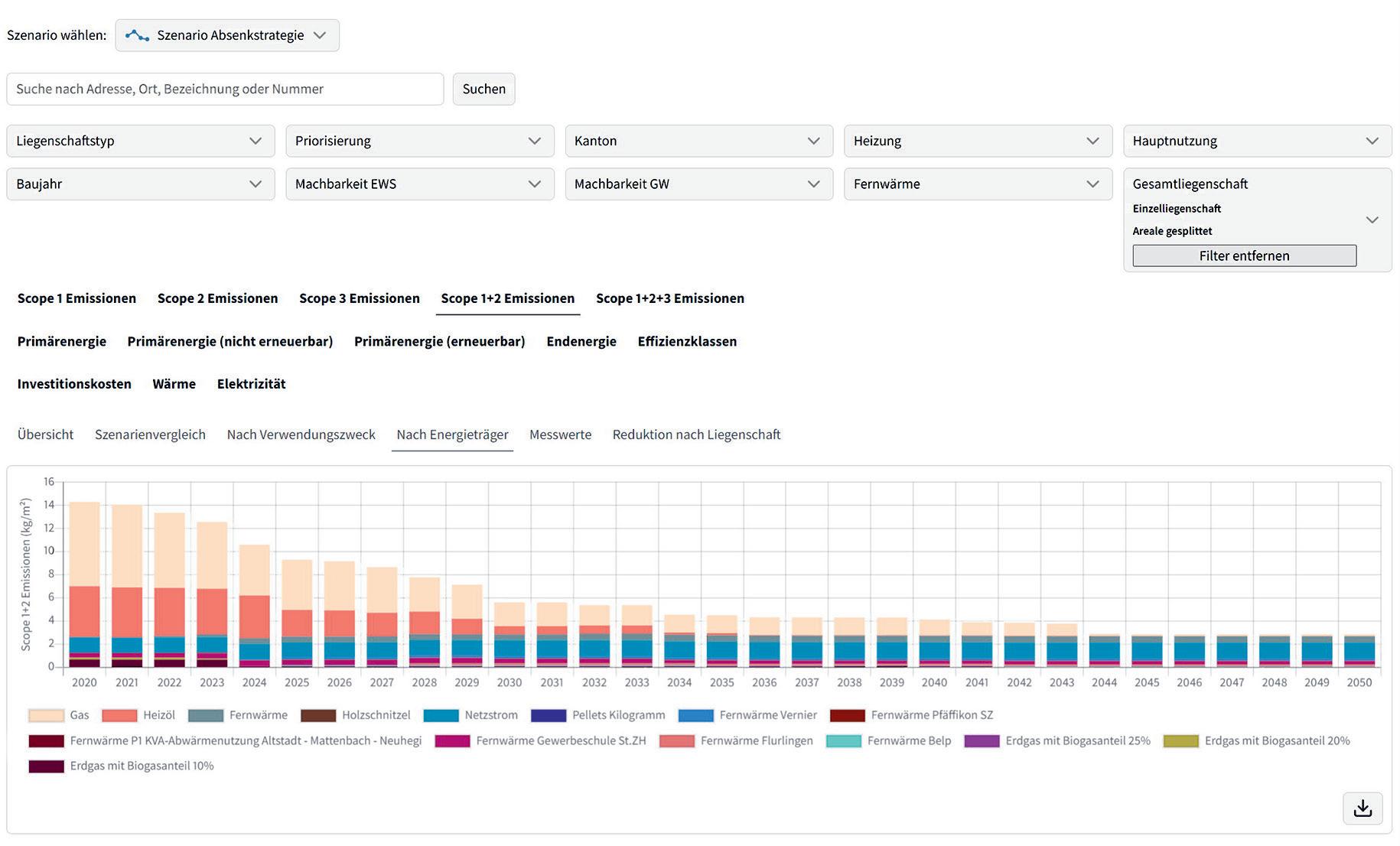
Task: Open the Effizienzklassen tab
Action: tap(686, 341)
